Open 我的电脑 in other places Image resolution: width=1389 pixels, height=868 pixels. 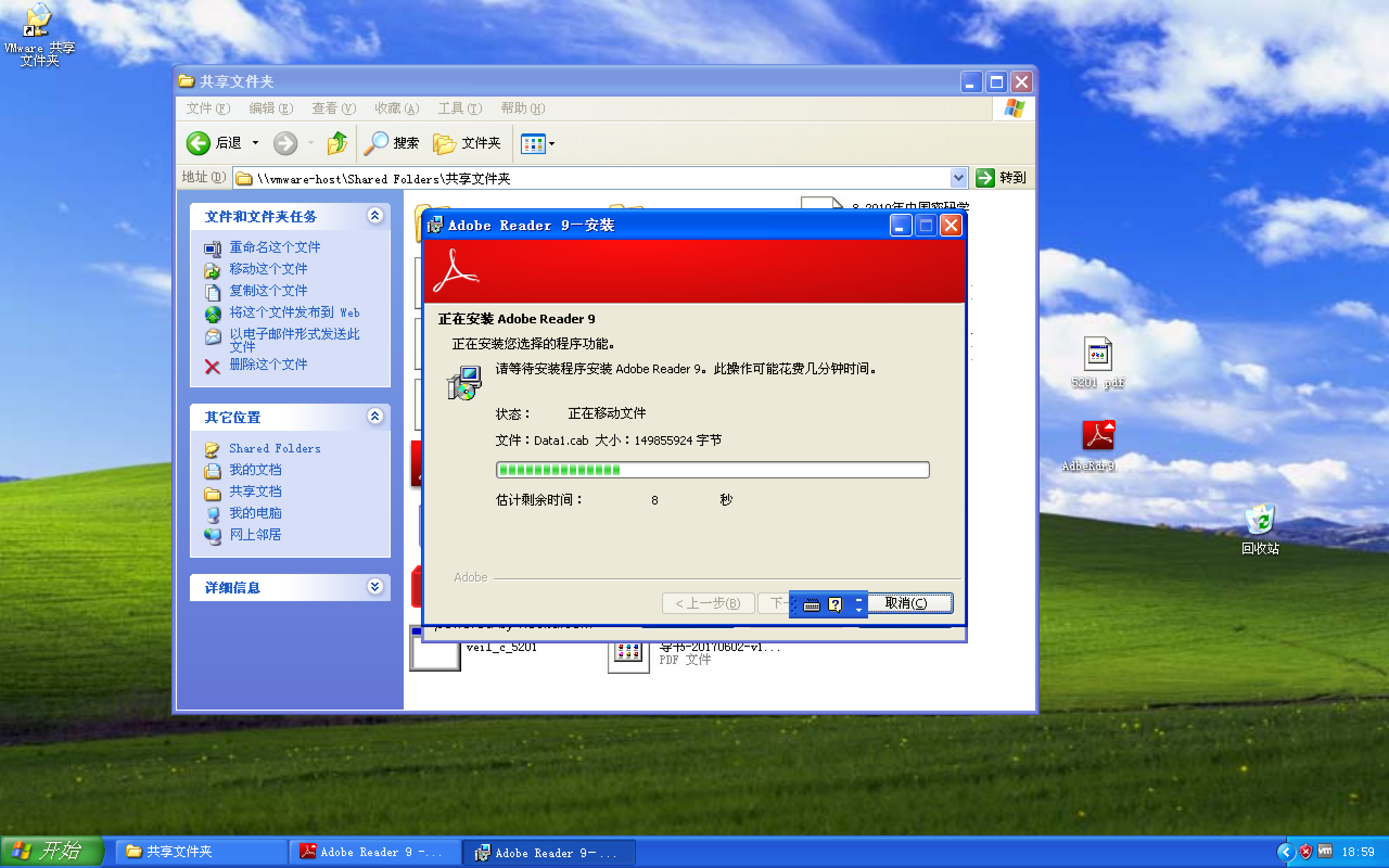pos(255,514)
